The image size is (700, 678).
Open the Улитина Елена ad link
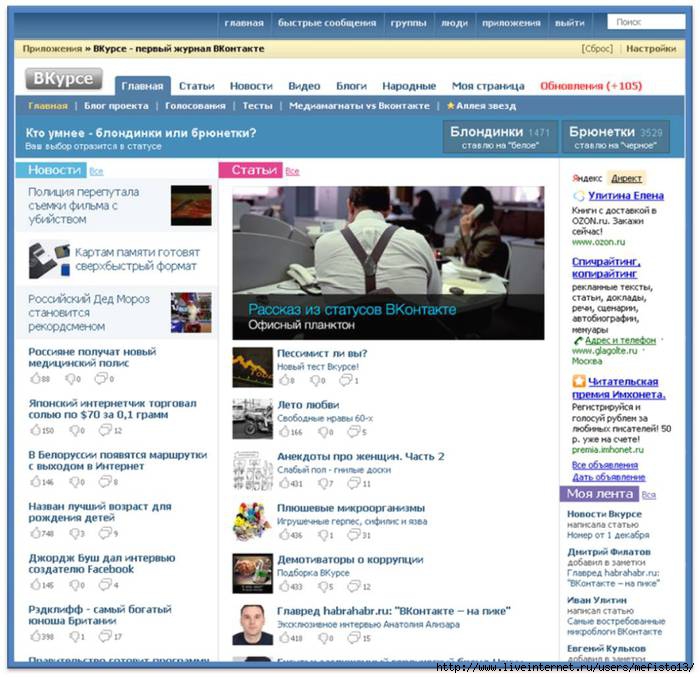pyautogui.click(x=625, y=195)
